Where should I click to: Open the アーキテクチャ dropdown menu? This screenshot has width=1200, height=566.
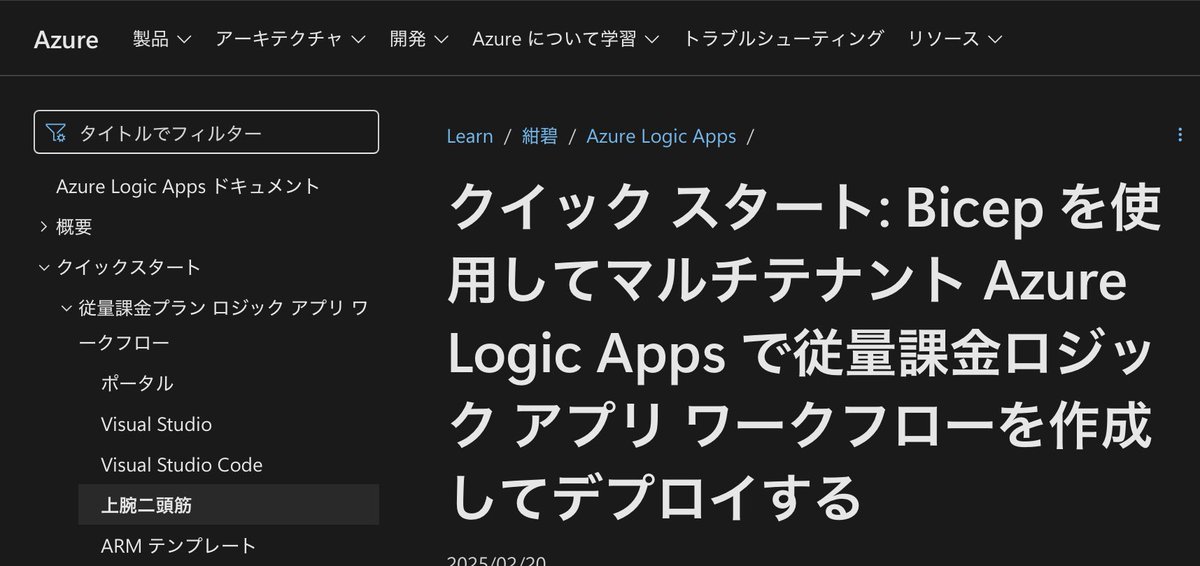click(x=291, y=39)
